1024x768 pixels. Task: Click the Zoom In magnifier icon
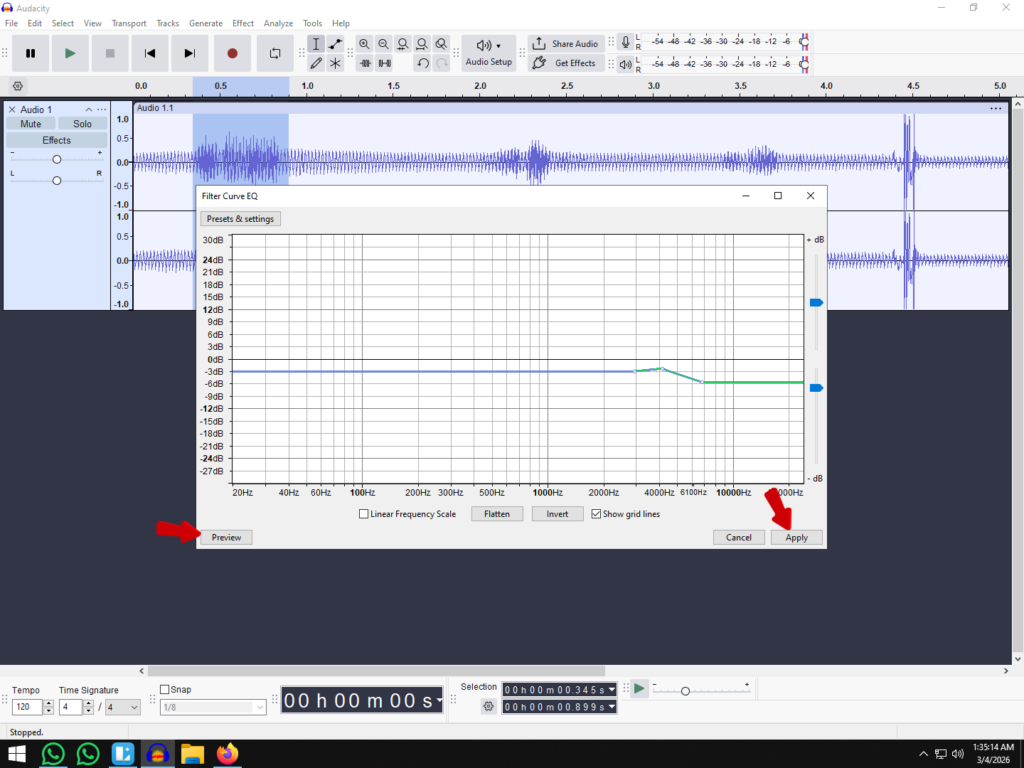[364, 44]
